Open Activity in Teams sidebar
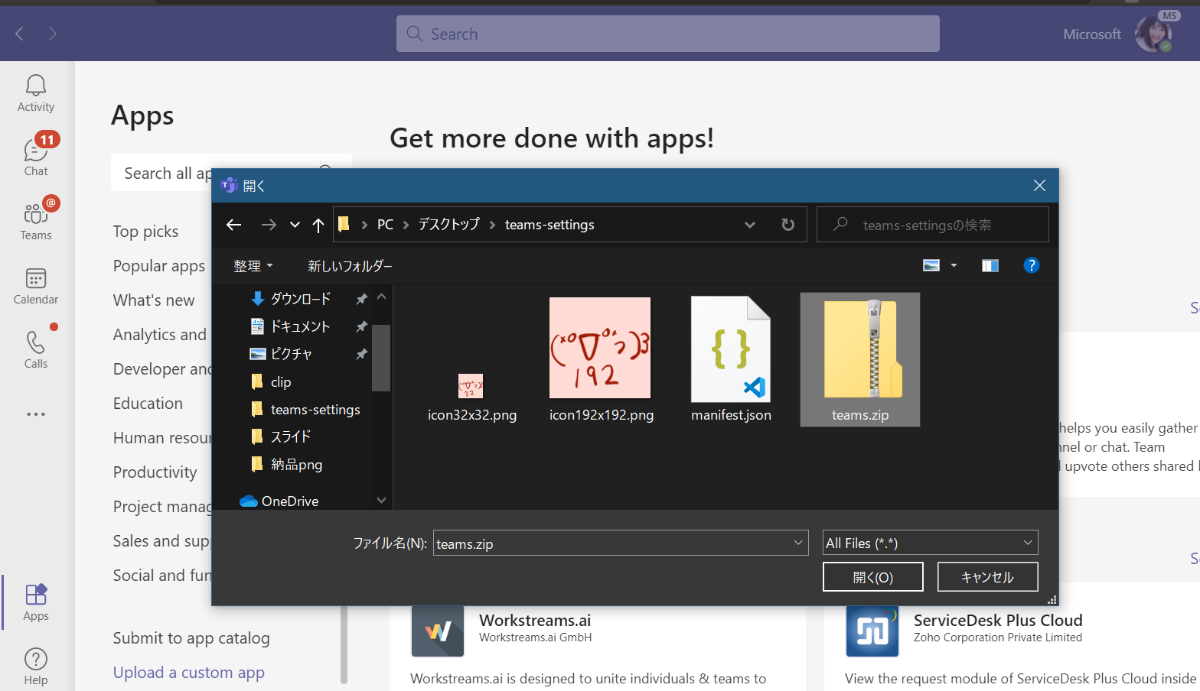Image resolution: width=1200 pixels, height=691 pixels. (x=36, y=93)
